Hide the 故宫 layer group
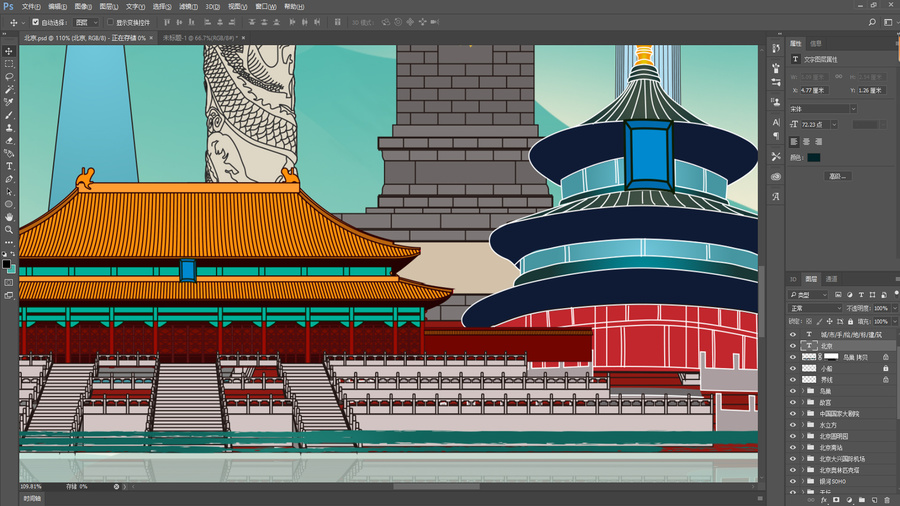 click(x=793, y=402)
